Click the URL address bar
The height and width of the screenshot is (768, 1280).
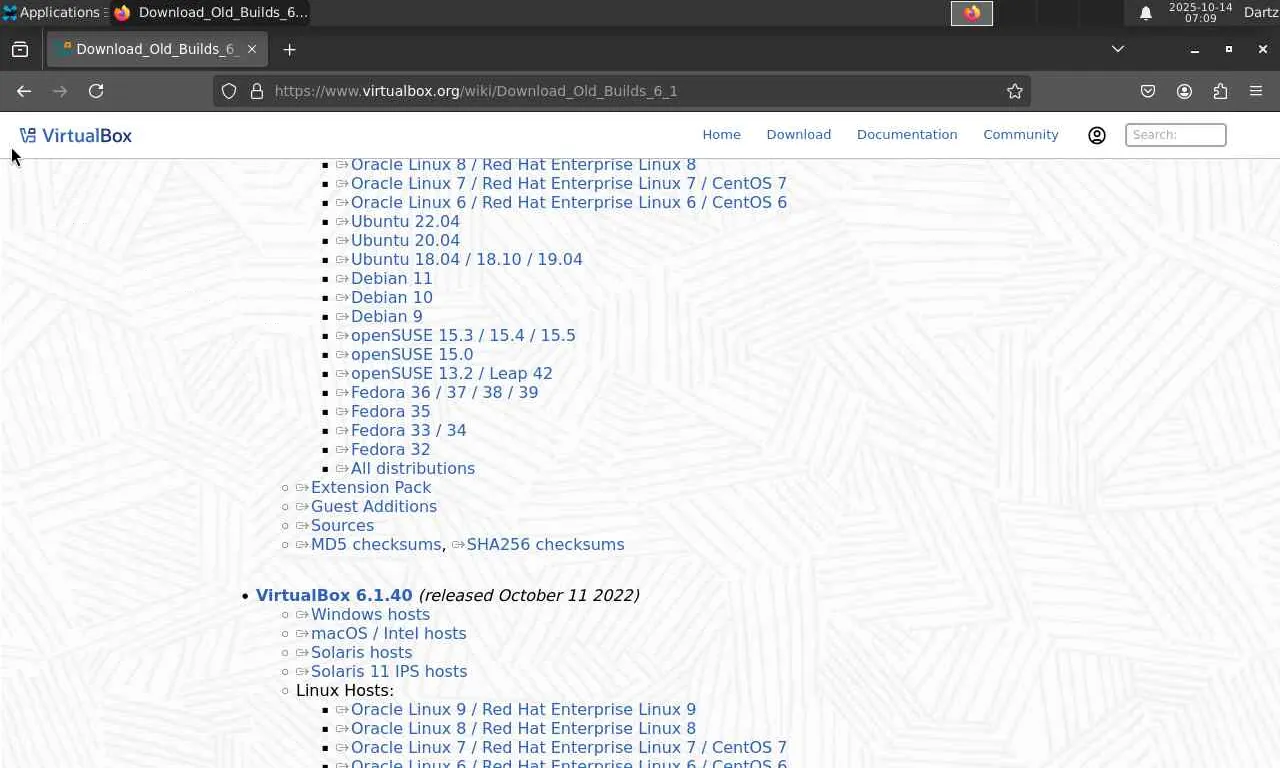620,91
